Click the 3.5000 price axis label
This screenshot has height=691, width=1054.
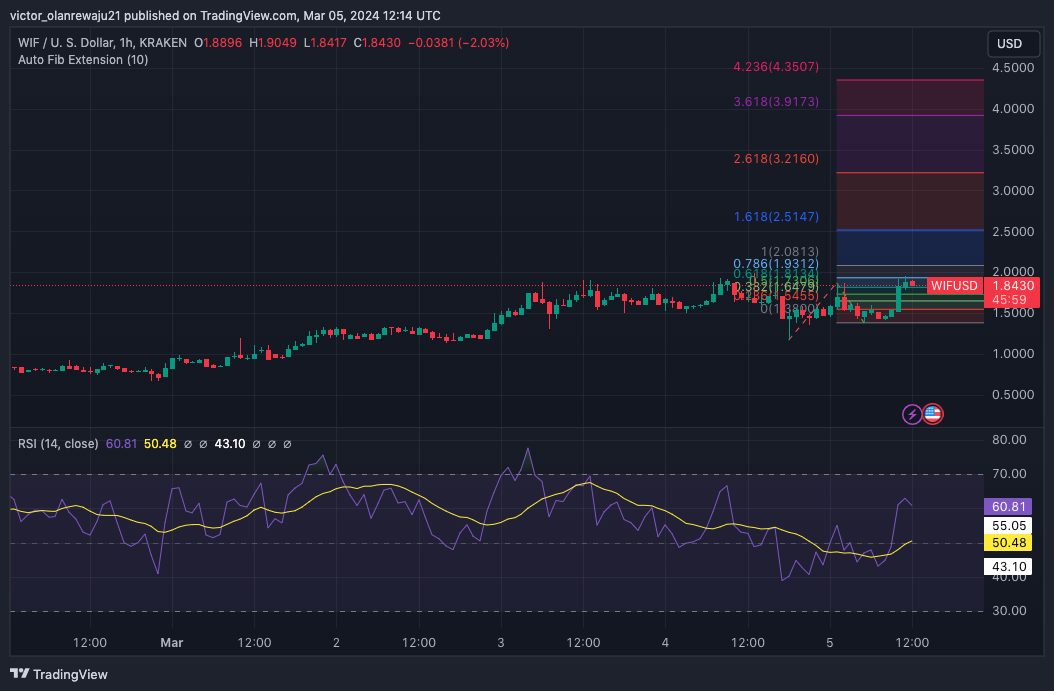pos(1013,150)
